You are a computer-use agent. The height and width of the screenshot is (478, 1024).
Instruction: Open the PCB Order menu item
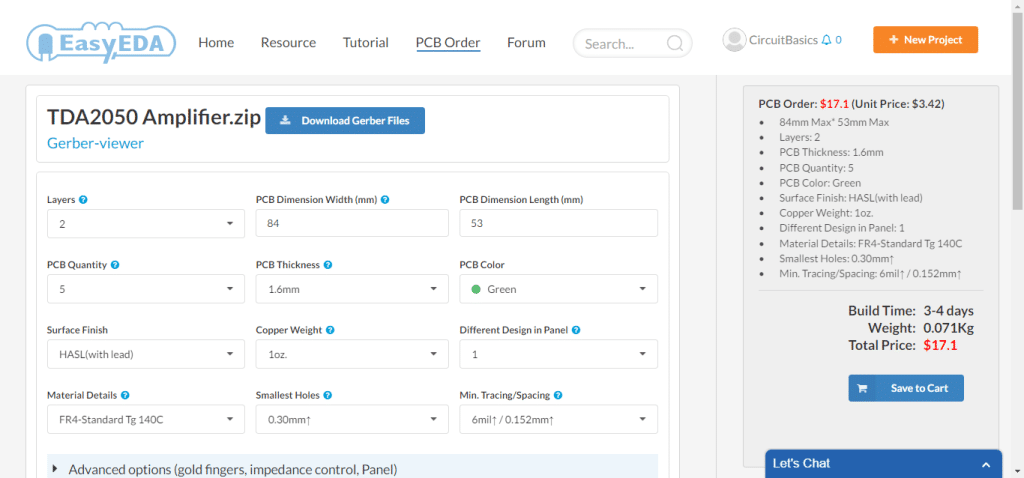coord(448,42)
